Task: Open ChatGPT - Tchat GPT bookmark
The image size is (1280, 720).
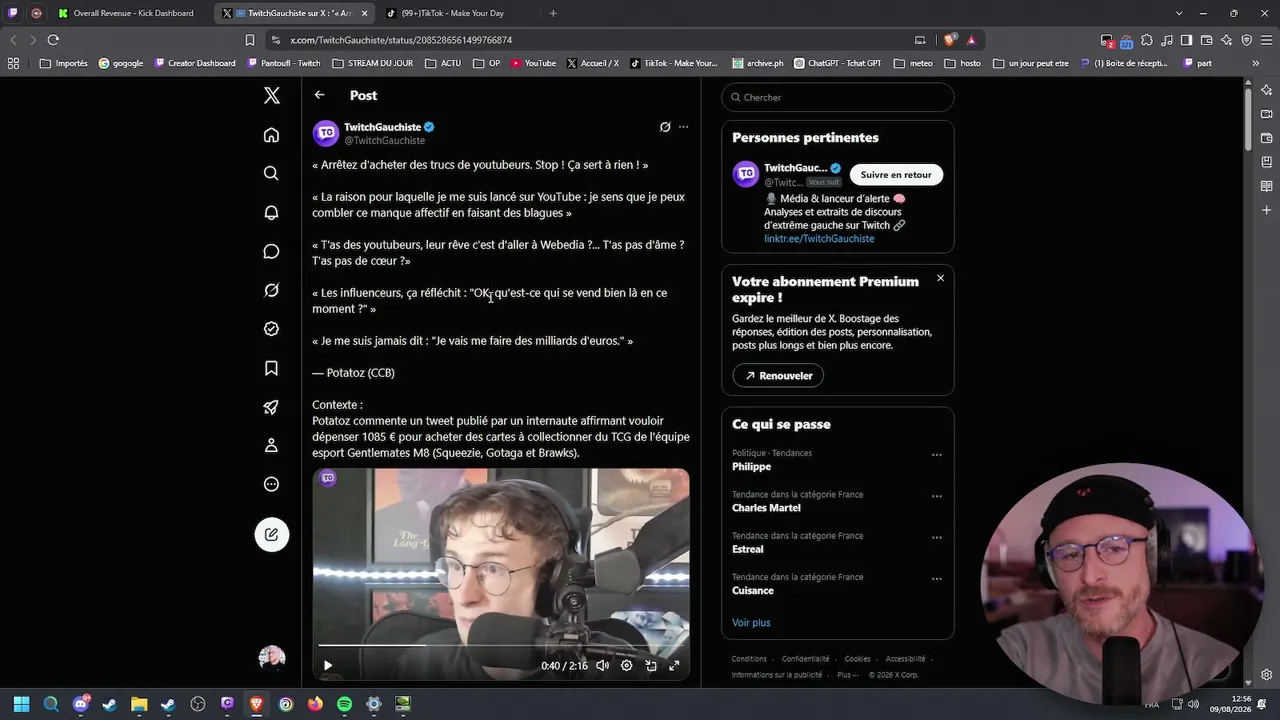Action: 837,63
